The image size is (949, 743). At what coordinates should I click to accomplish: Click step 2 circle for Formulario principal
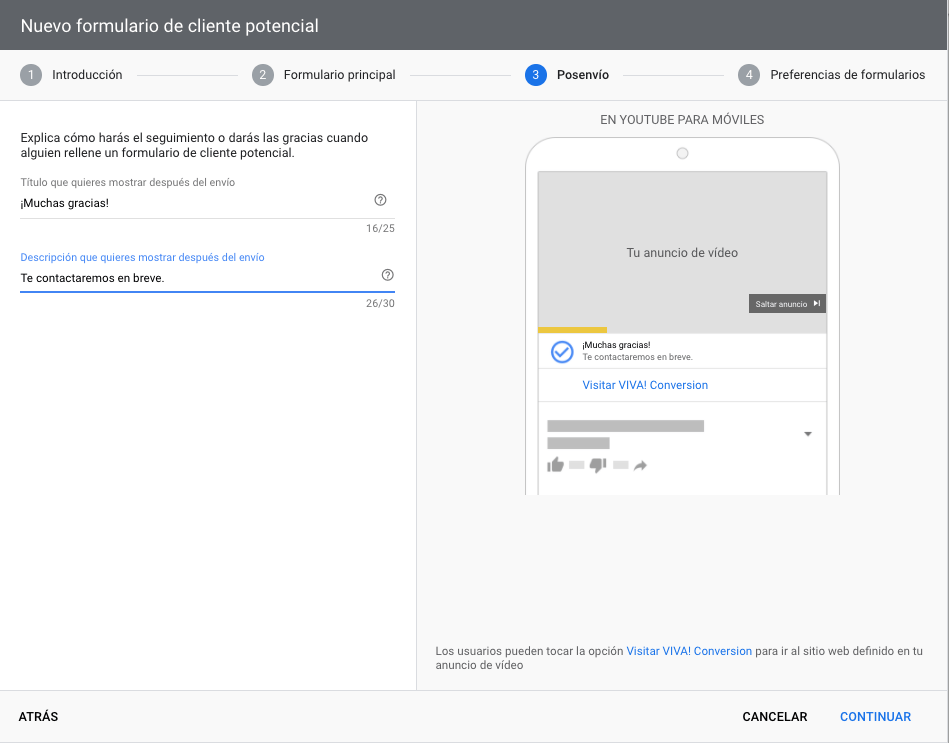pyautogui.click(x=263, y=75)
